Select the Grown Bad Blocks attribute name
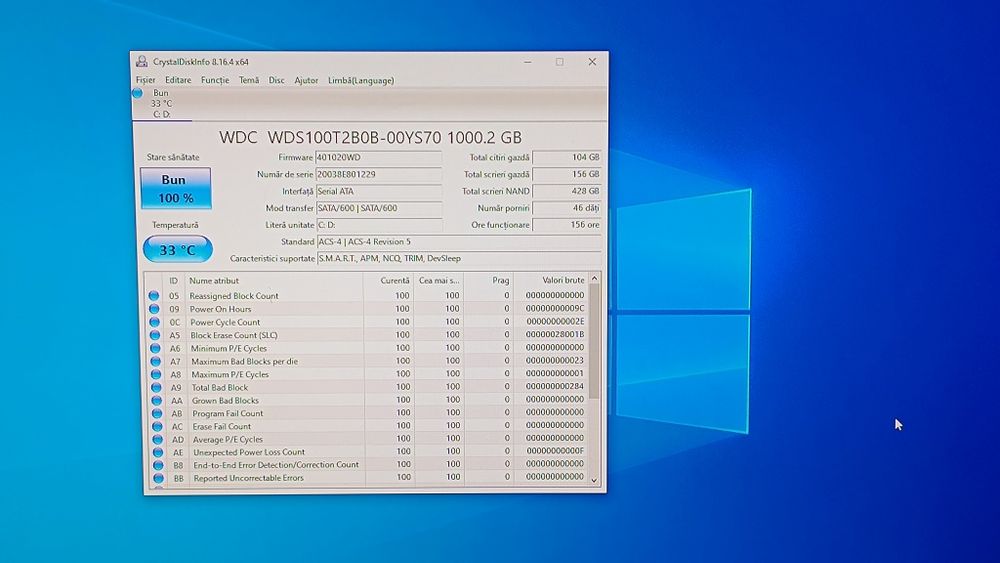 tap(224, 400)
